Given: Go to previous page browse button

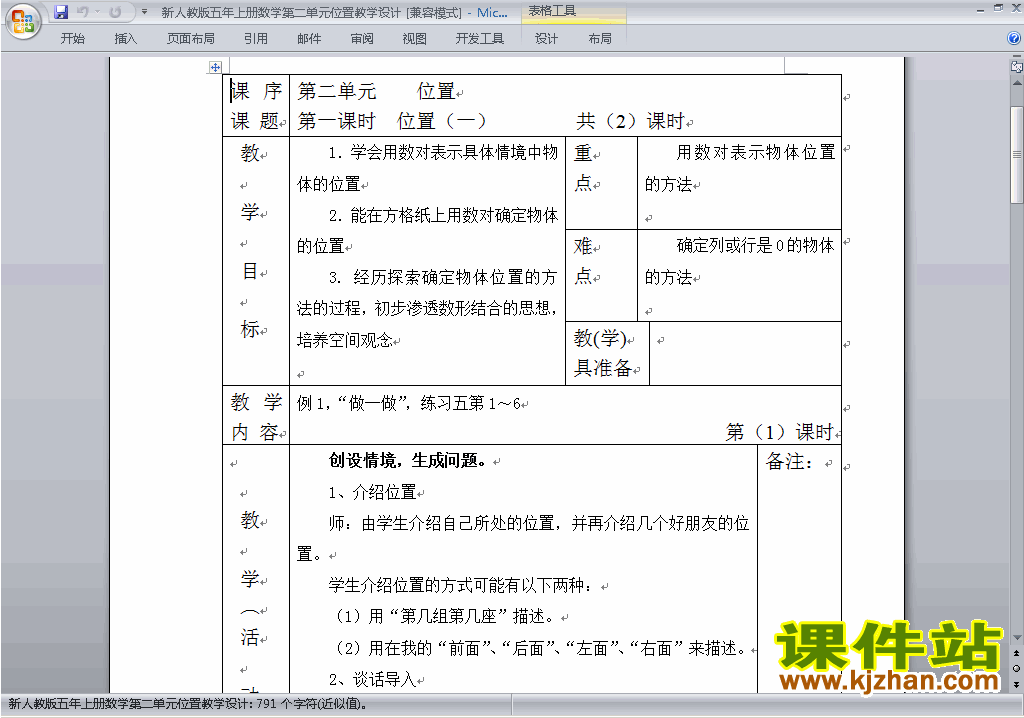Looking at the screenshot, I should pos(1016,653).
